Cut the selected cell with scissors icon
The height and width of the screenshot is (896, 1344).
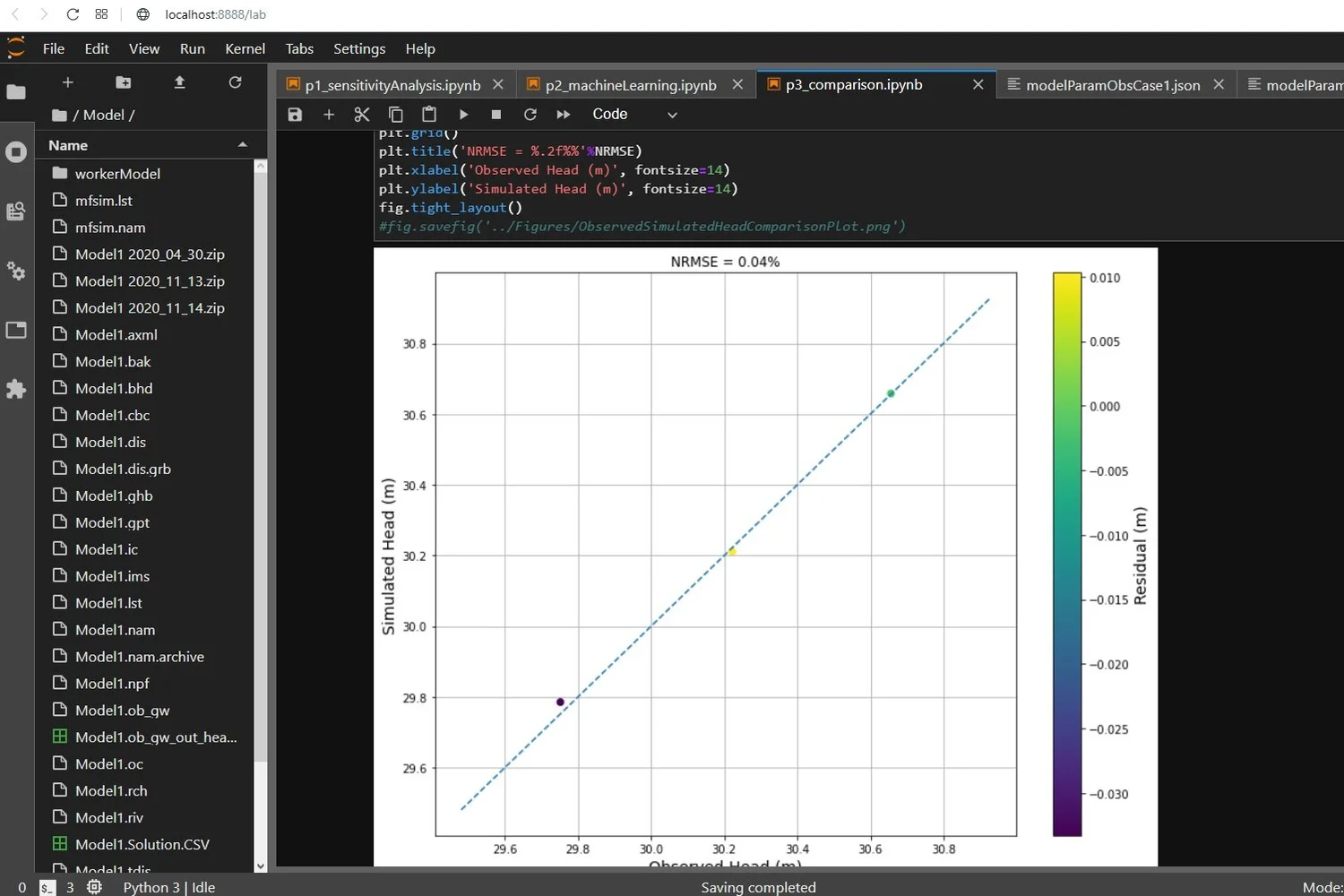(362, 114)
